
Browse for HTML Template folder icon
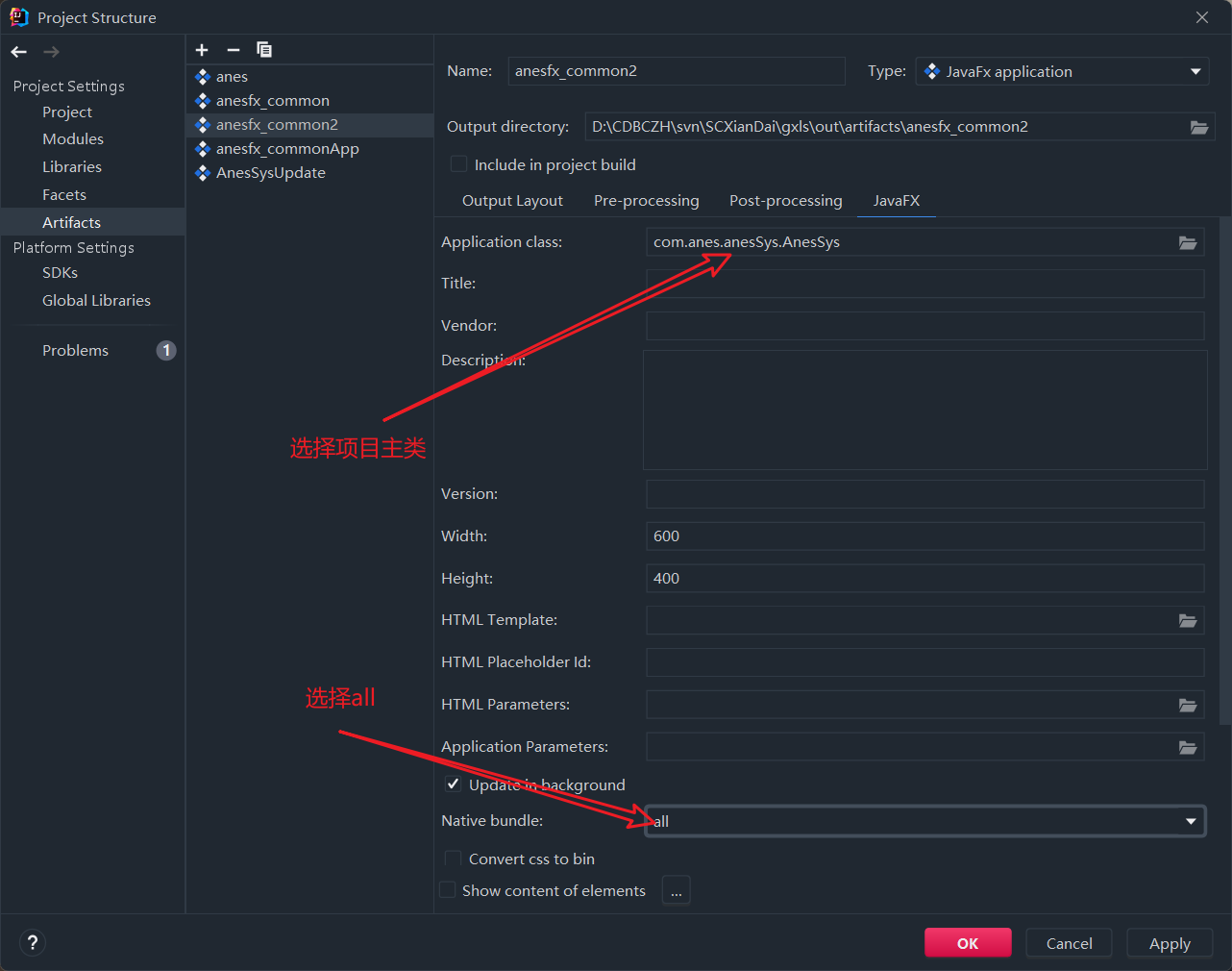1188,620
